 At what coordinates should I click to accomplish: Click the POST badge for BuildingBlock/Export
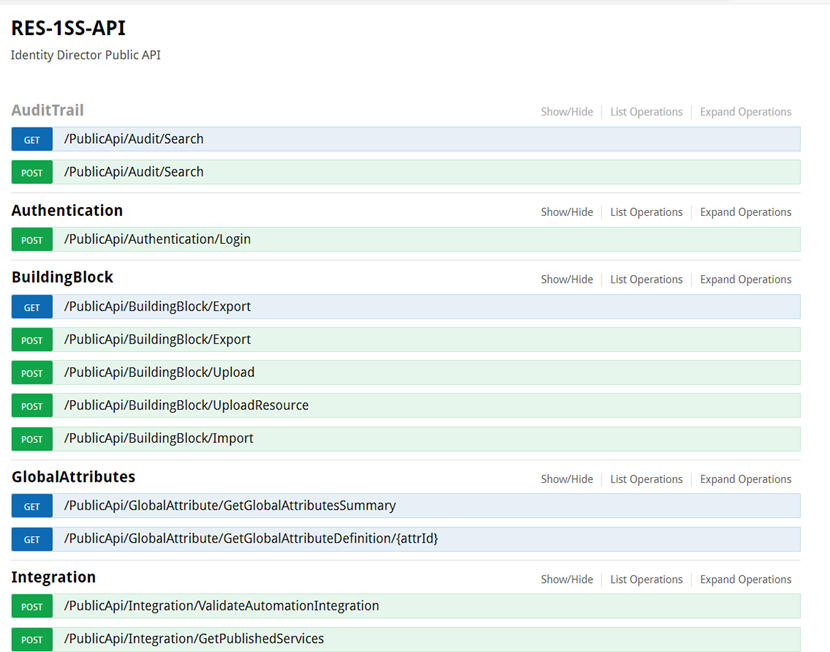pos(32,340)
